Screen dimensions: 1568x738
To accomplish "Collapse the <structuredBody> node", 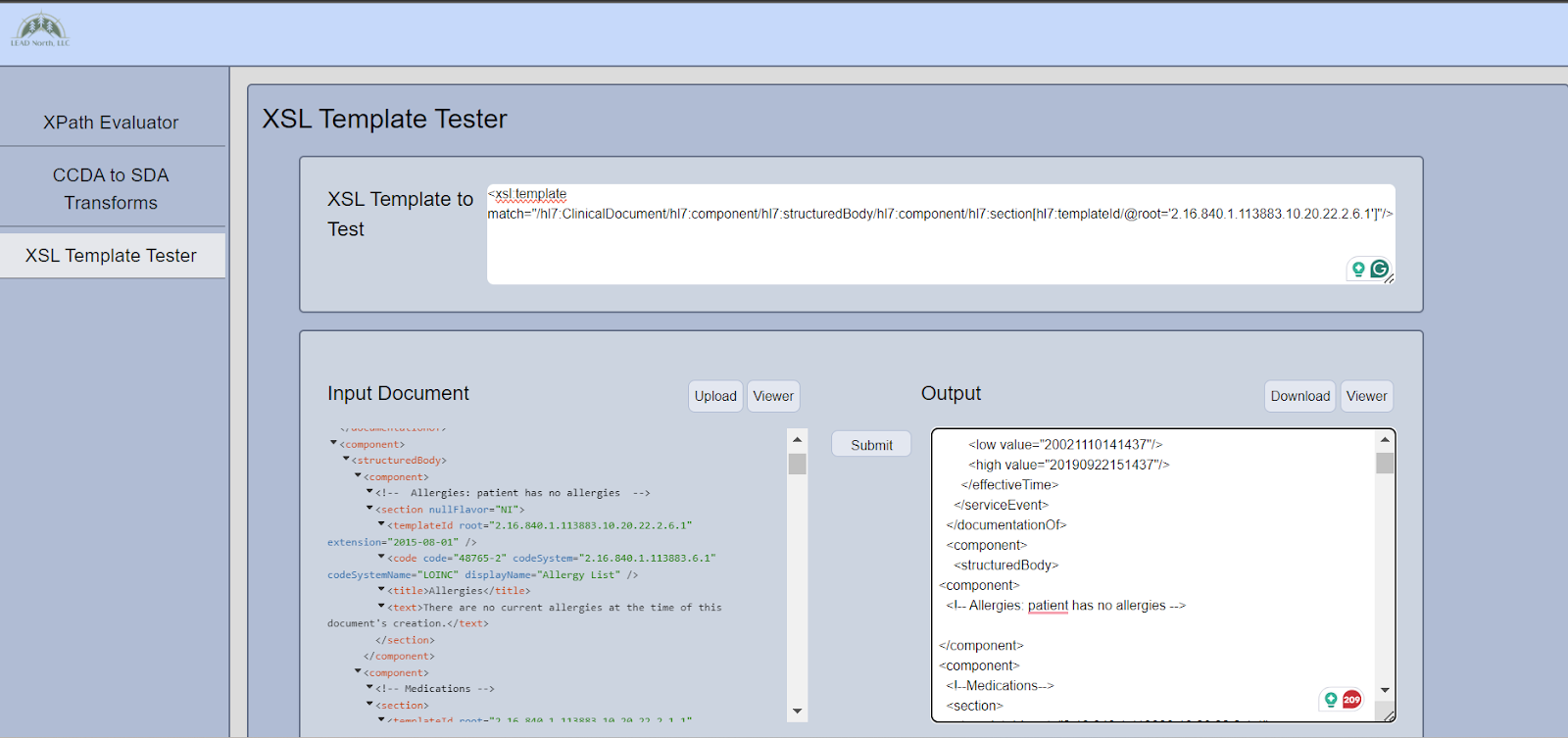I will [346, 459].
